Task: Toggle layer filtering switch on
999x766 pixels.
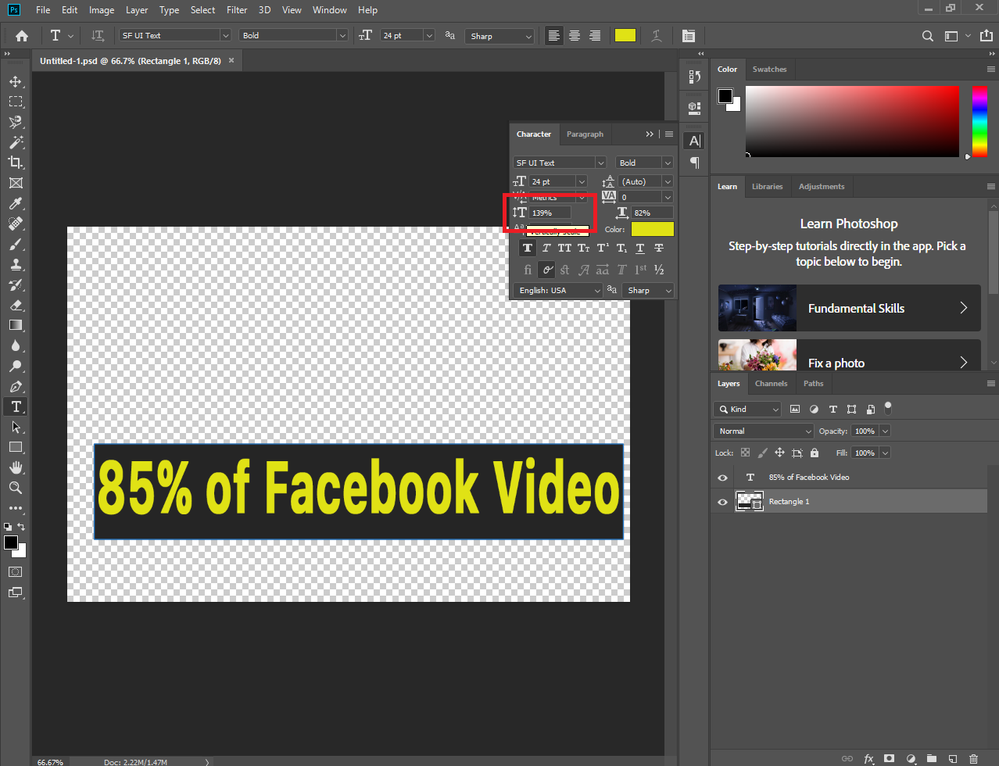Action: point(888,408)
